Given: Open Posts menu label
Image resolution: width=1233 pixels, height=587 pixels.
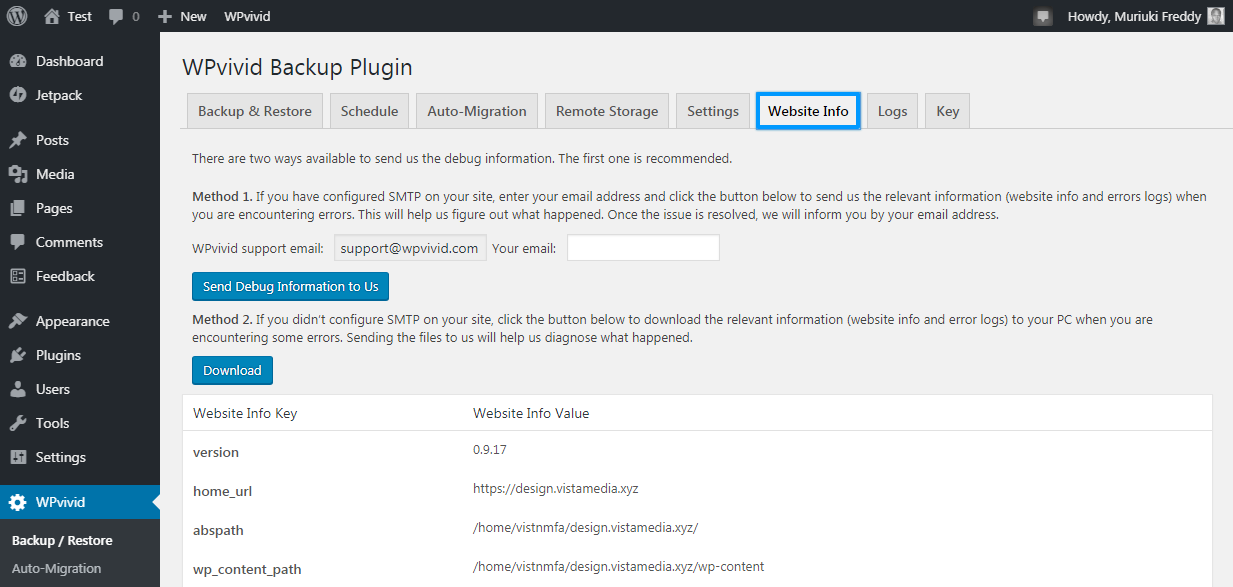Looking at the screenshot, I should coord(52,140).
